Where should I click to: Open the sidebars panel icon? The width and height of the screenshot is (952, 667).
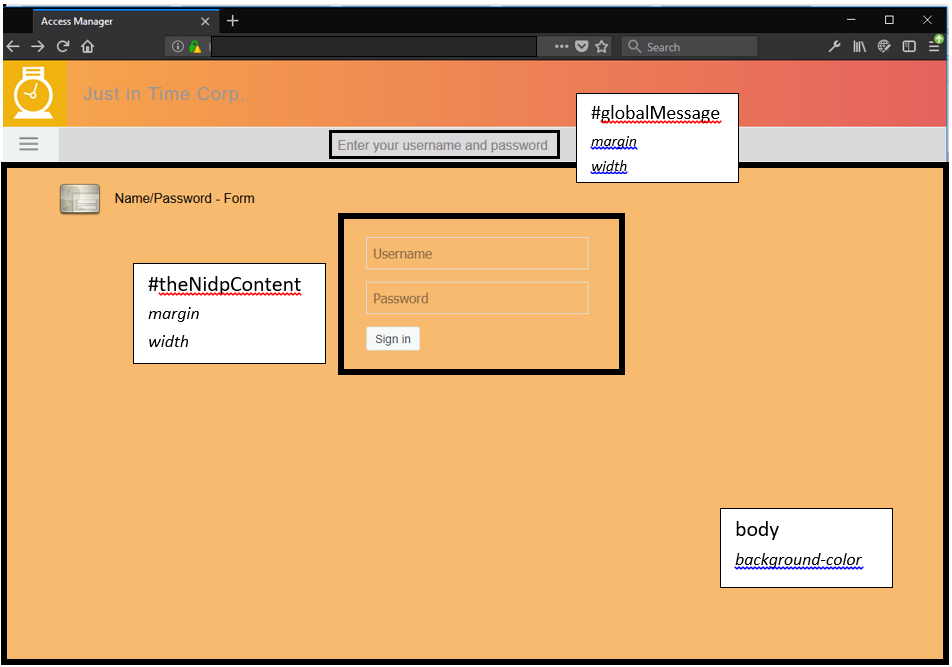[x=908, y=46]
